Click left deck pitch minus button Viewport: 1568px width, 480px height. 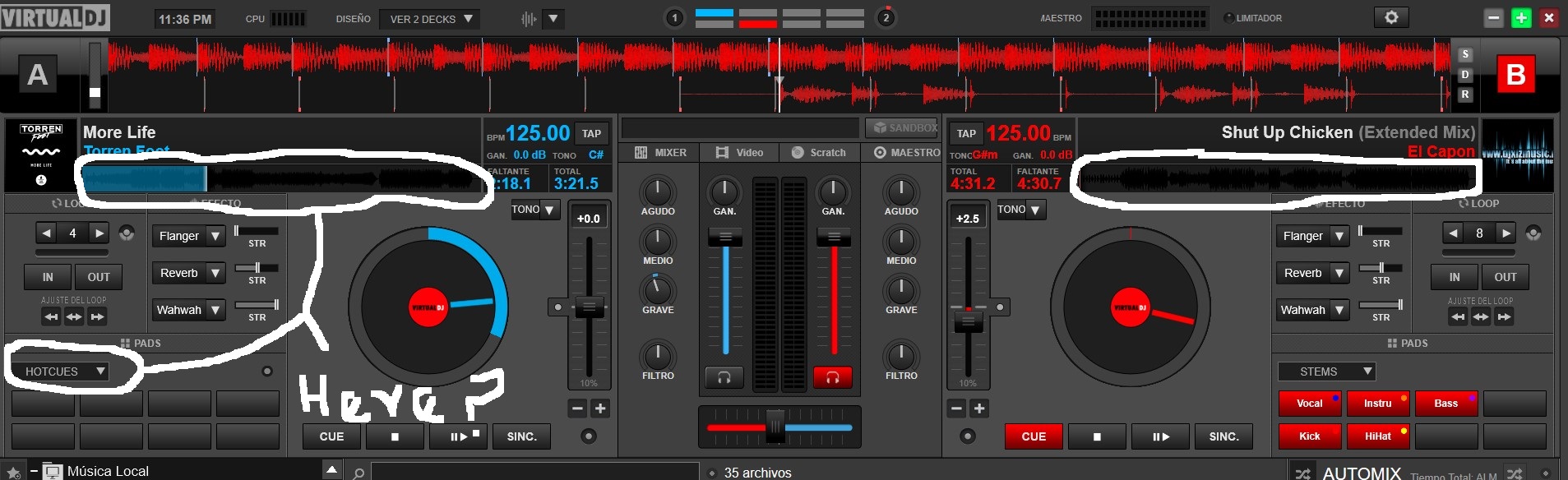click(578, 408)
